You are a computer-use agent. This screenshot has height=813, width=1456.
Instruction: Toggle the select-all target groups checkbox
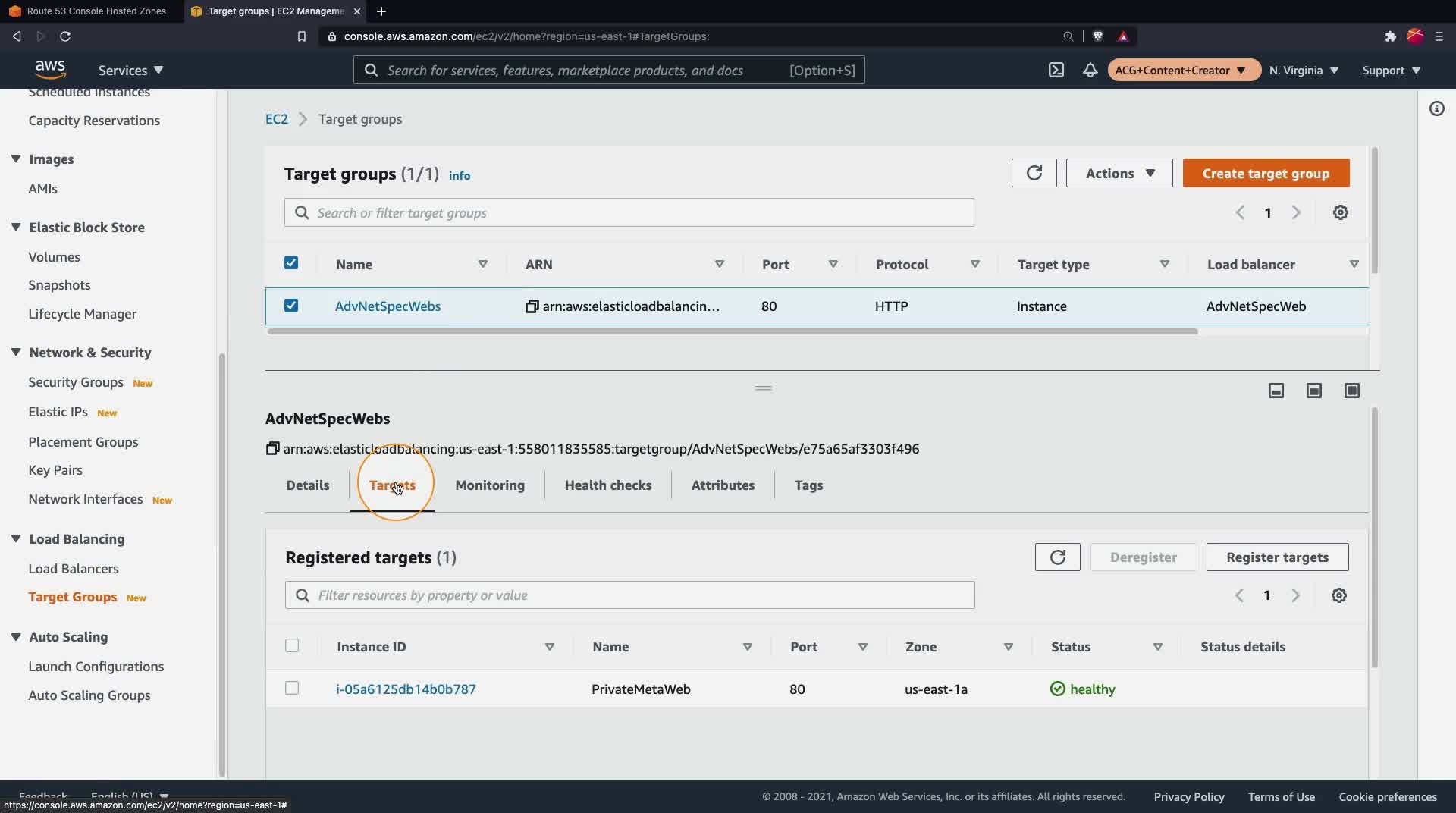pyautogui.click(x=291, y=263)
